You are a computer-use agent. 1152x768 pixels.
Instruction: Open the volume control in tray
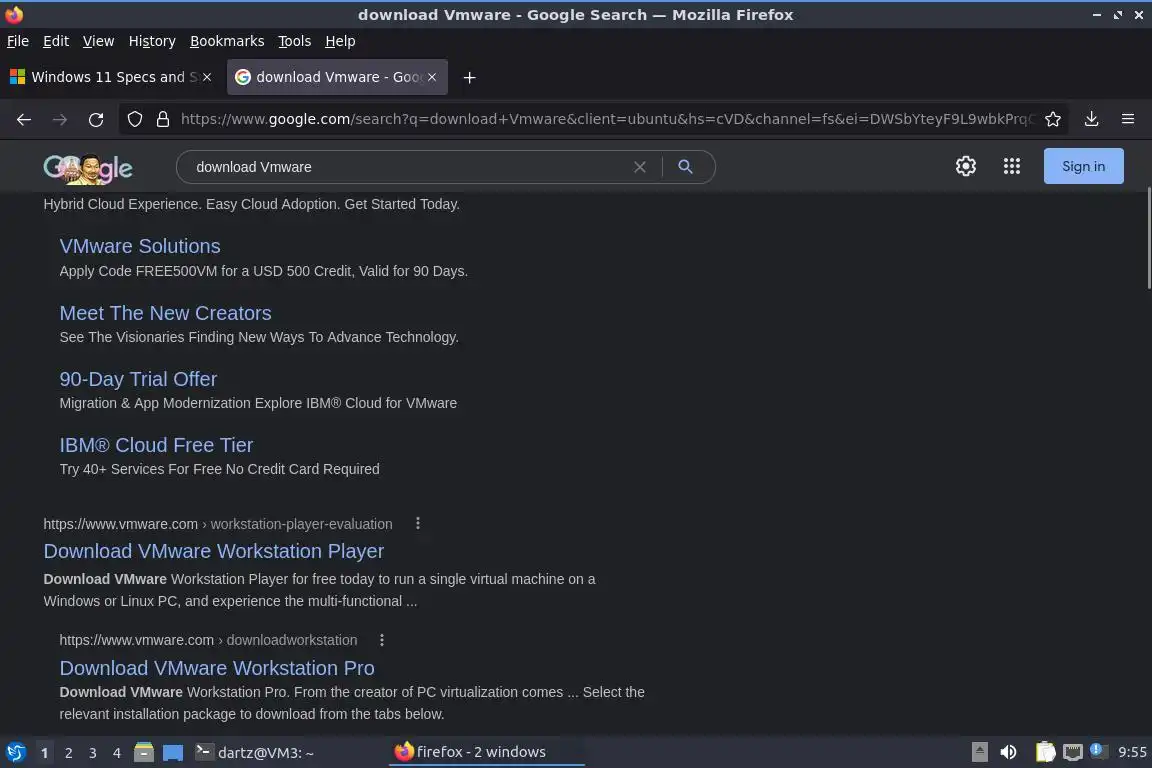coord(1009,752)
